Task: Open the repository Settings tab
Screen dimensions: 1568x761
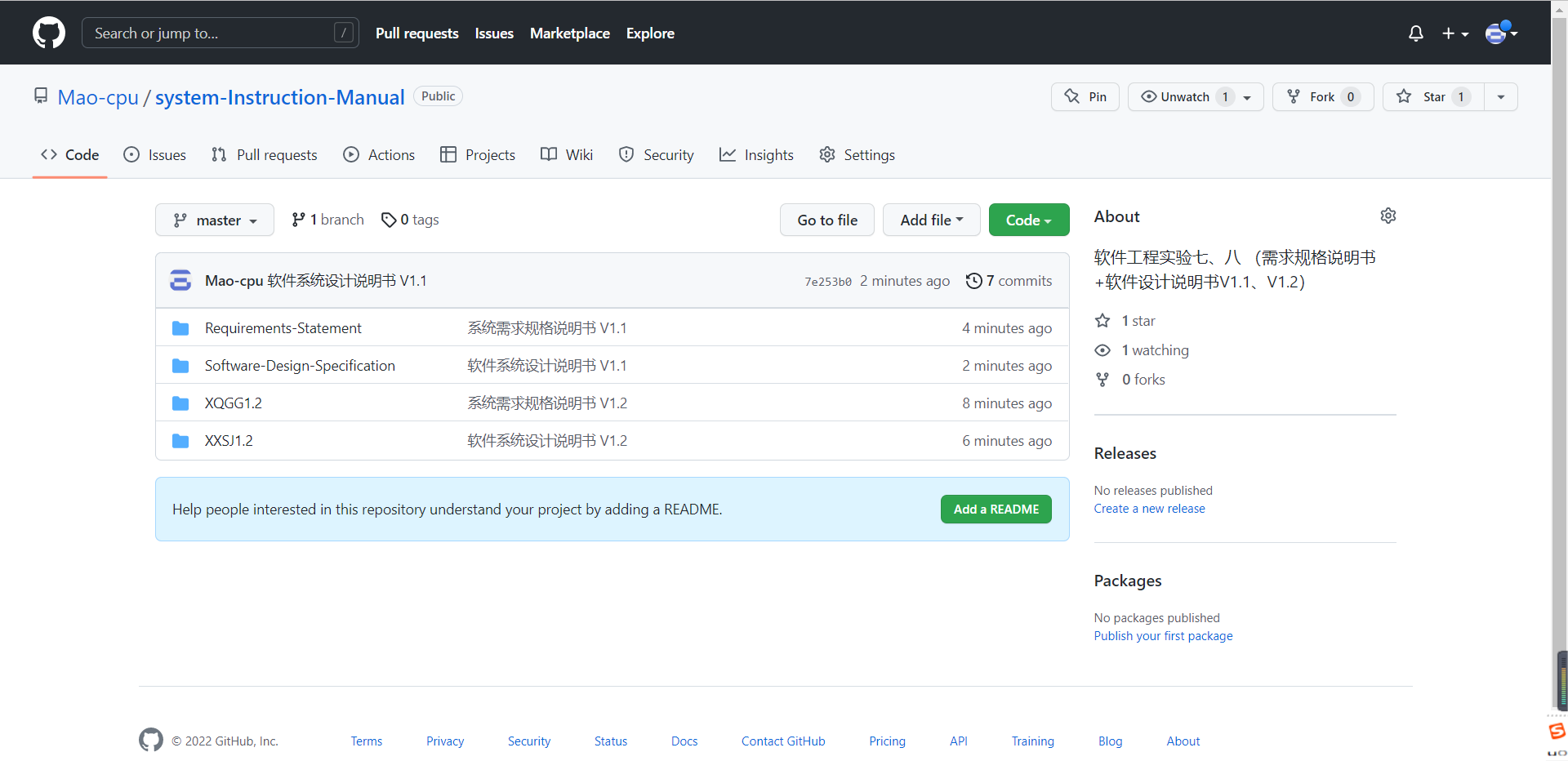Action: [857, 155]
